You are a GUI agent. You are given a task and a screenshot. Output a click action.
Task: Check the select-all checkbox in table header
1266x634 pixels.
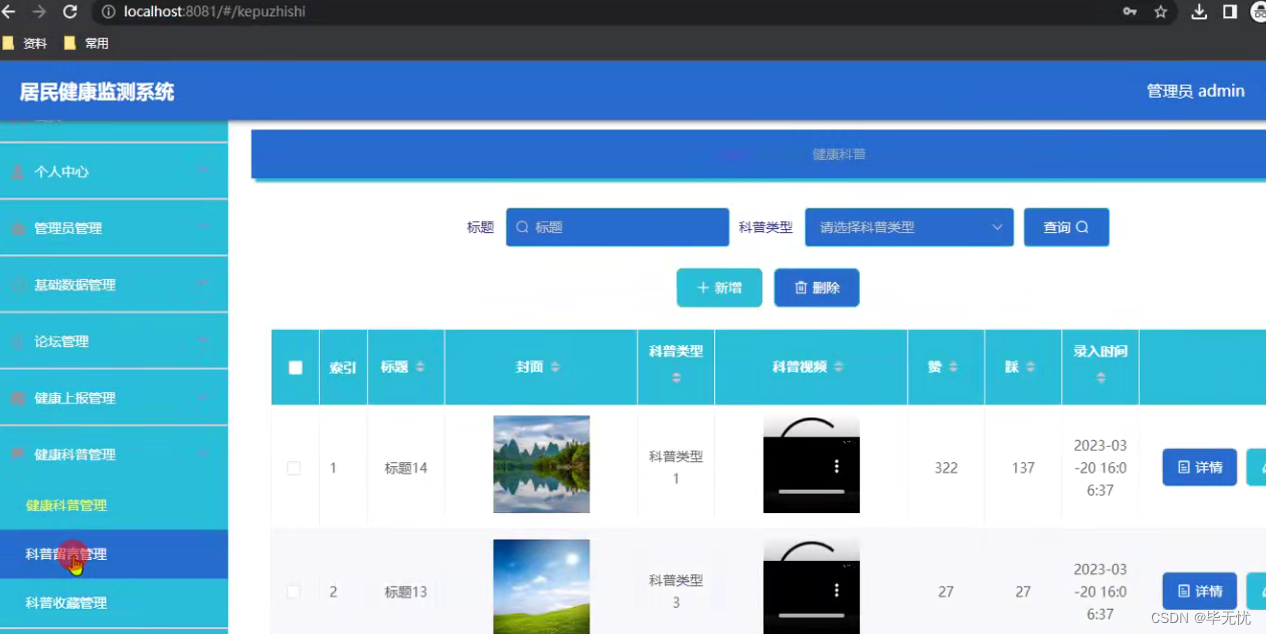[x=294, y=367]
